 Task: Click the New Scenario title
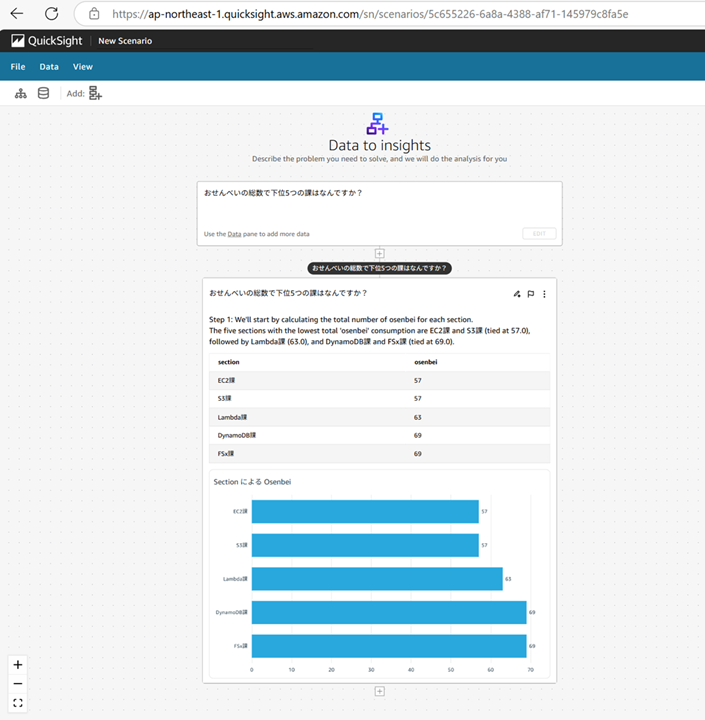point(125,41)
